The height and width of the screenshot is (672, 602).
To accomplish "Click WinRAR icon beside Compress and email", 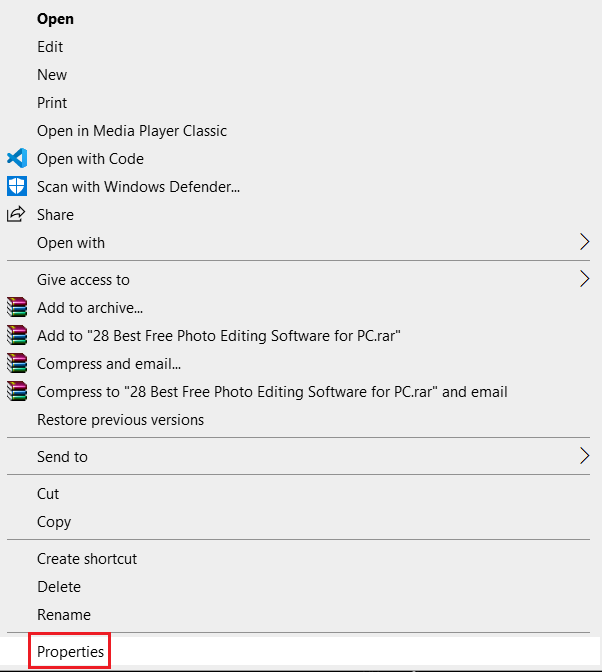I will click(x=17, y=363).
